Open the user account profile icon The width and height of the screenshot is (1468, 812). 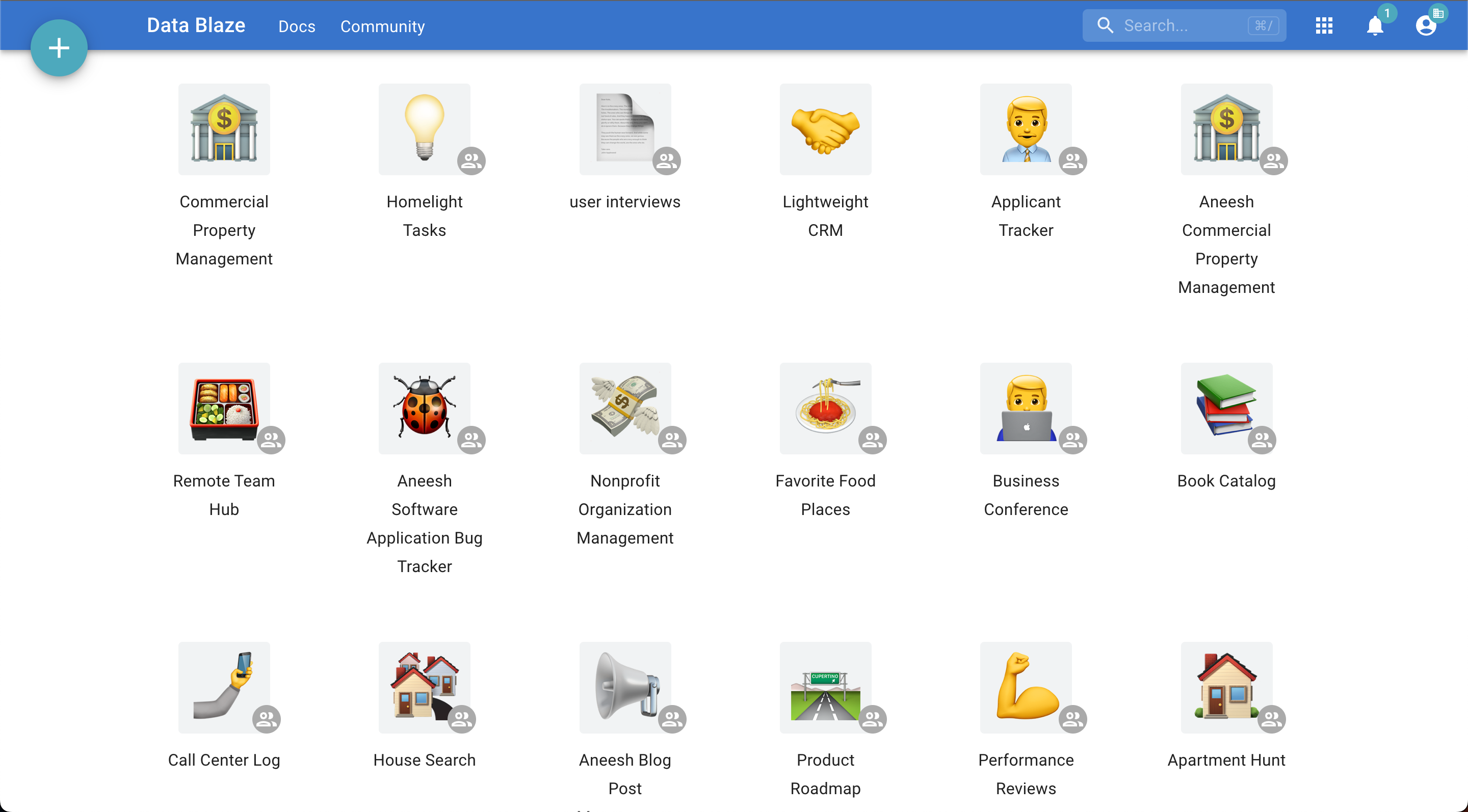click(1425, 25)
